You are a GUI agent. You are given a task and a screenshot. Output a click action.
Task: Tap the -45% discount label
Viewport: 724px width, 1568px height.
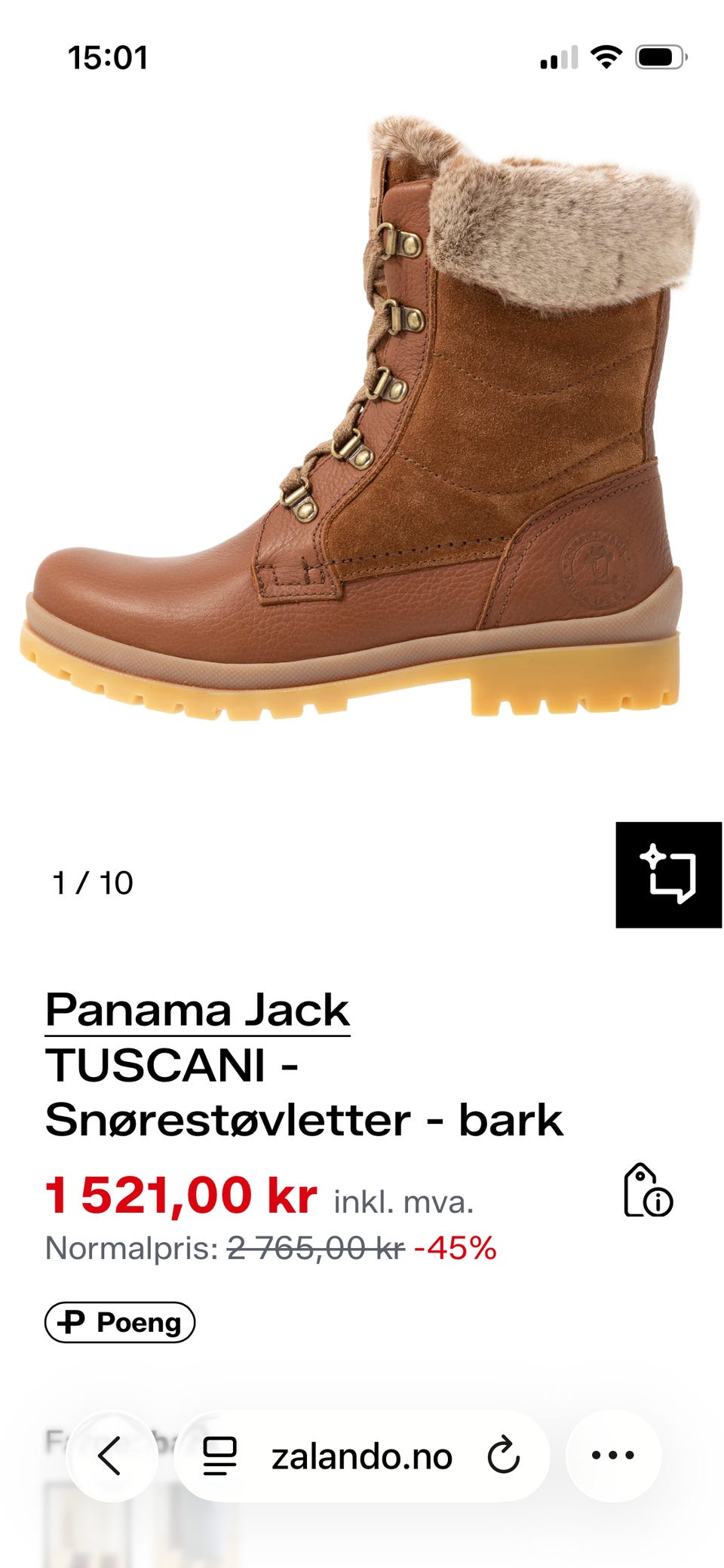pyautogui.click(x=455, y=1248)
